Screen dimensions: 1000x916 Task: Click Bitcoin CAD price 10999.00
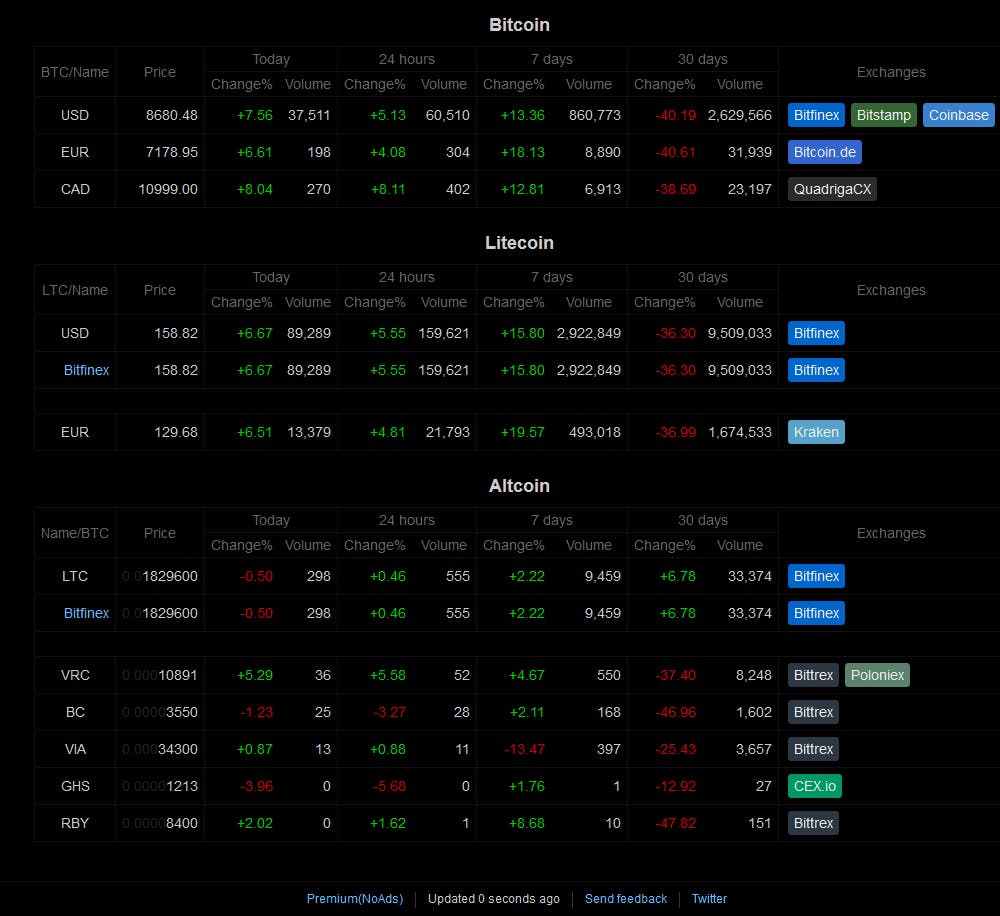tap(168, 189)
